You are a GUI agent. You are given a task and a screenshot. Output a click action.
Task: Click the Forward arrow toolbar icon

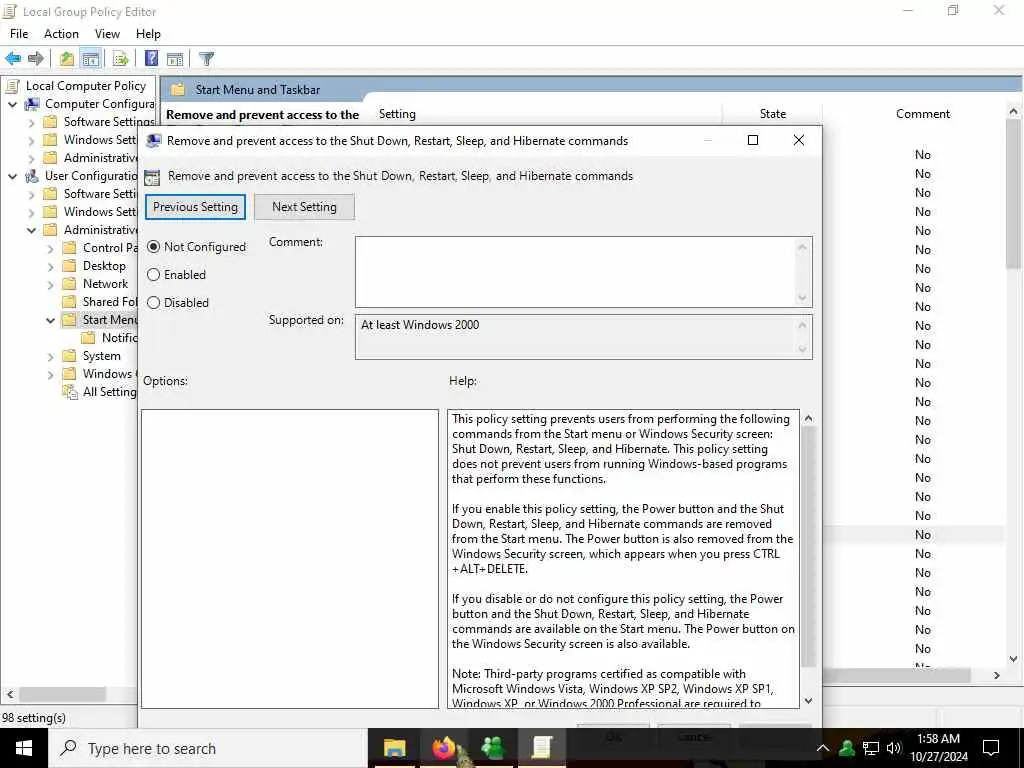pyautogui.click(x=36, y=59)
